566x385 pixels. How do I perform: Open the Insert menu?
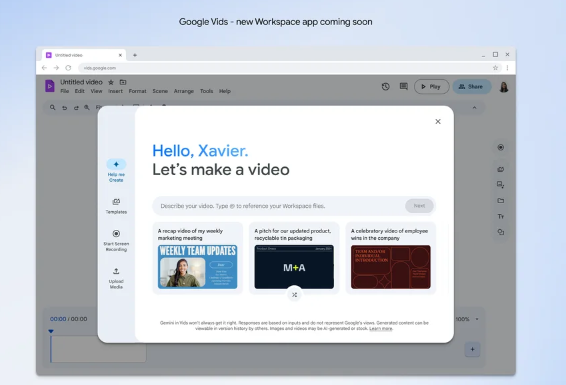pos(116,91)
